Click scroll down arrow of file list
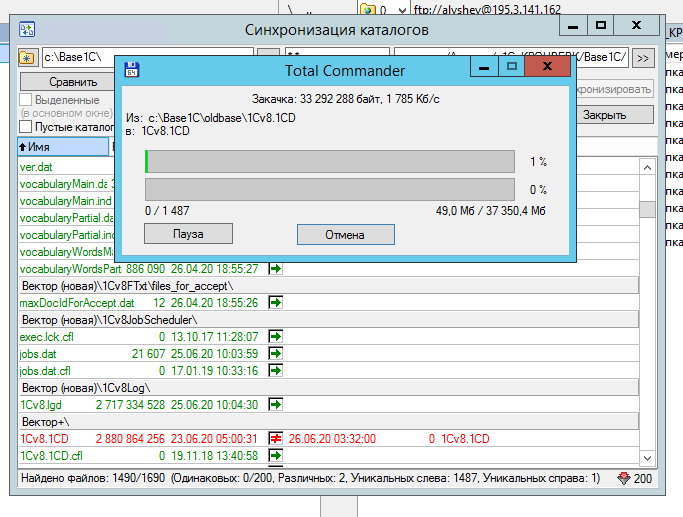 pos(647,458)
